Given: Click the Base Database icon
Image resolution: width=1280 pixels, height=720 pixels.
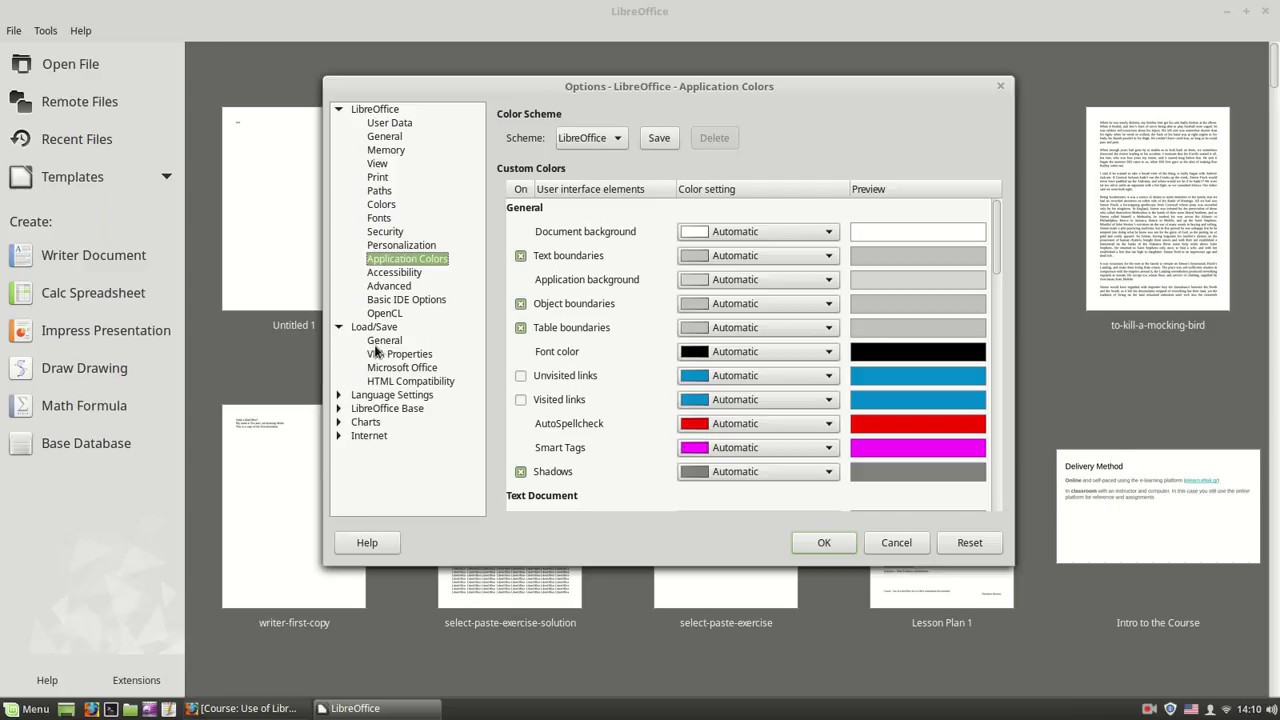Looking at the screenshot, I should [x=21, y=443].
